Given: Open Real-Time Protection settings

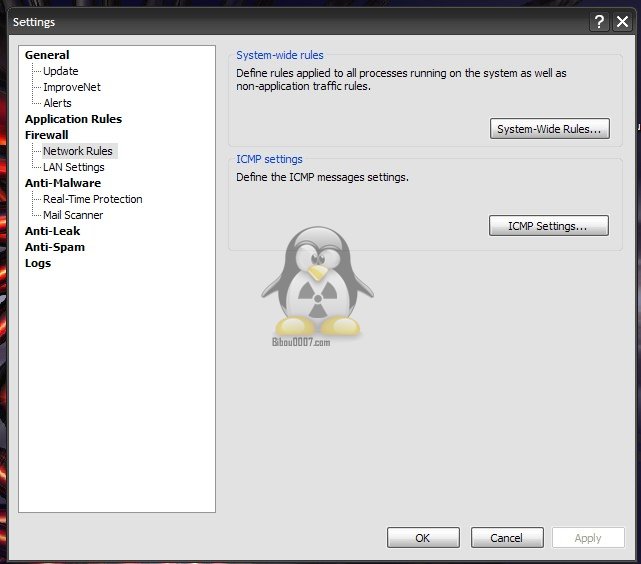Looking at the screenshot, I should click(92, 199).
